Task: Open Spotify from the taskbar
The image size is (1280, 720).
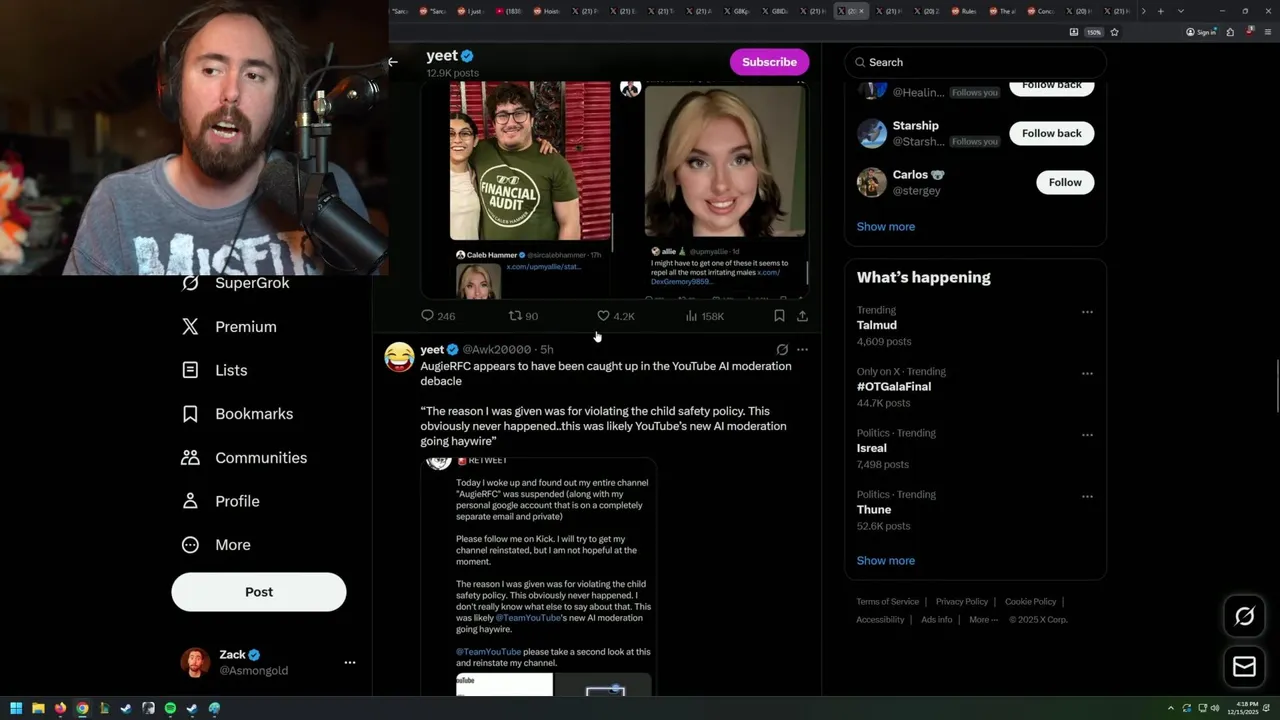Action: (x=170, y=708)
